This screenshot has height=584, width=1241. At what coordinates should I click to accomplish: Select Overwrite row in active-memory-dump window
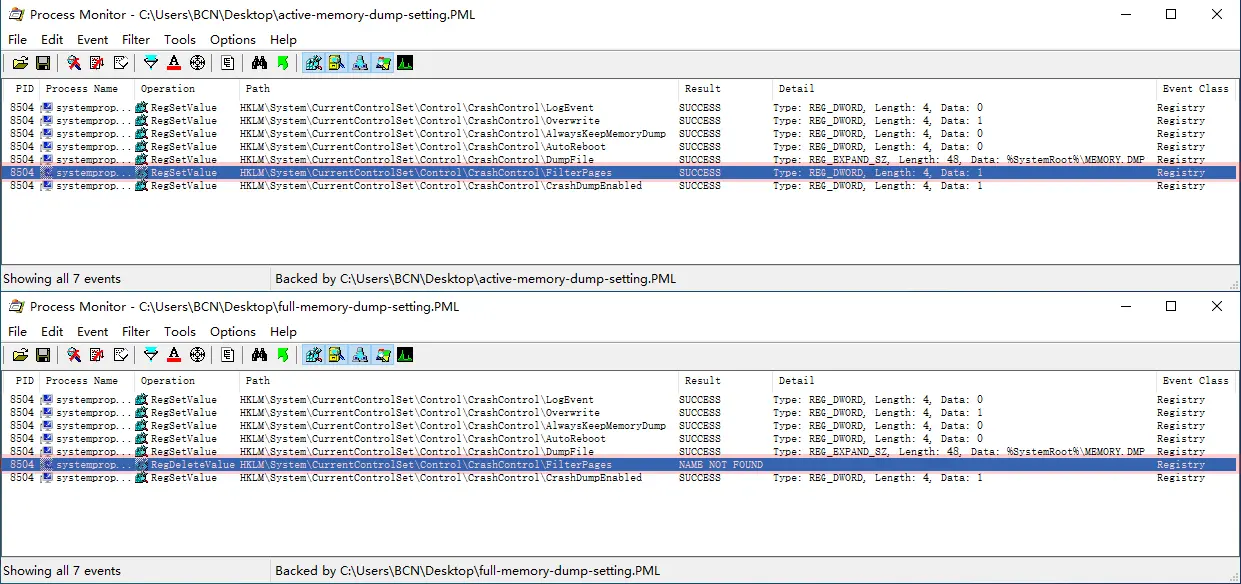tap(620, 121)
